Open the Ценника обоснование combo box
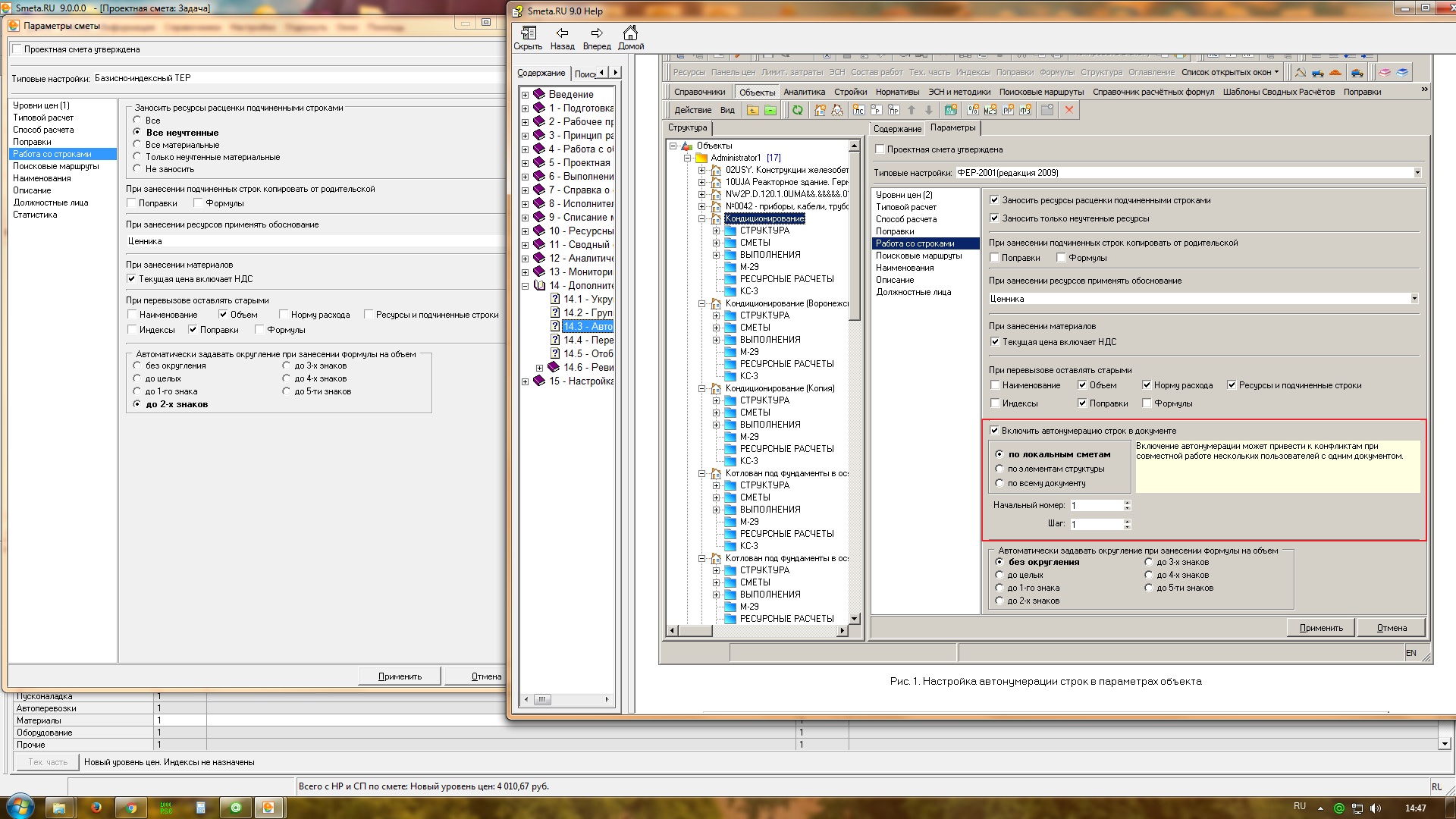Screen dimensions: 1456x819 (x=315, y=241)
